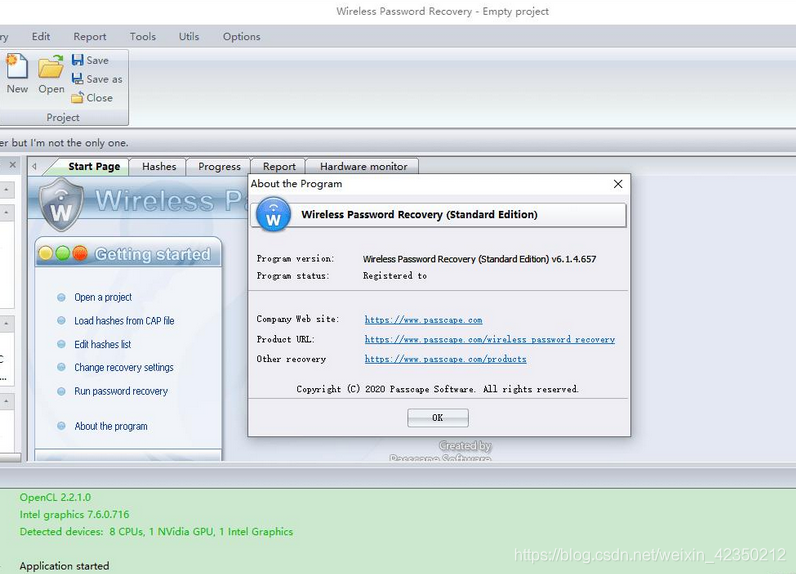Viewport: 796px width, 574px height.
Task: Collapse the third left panel section
Action: pyautogui.click(x=6, y=323)
